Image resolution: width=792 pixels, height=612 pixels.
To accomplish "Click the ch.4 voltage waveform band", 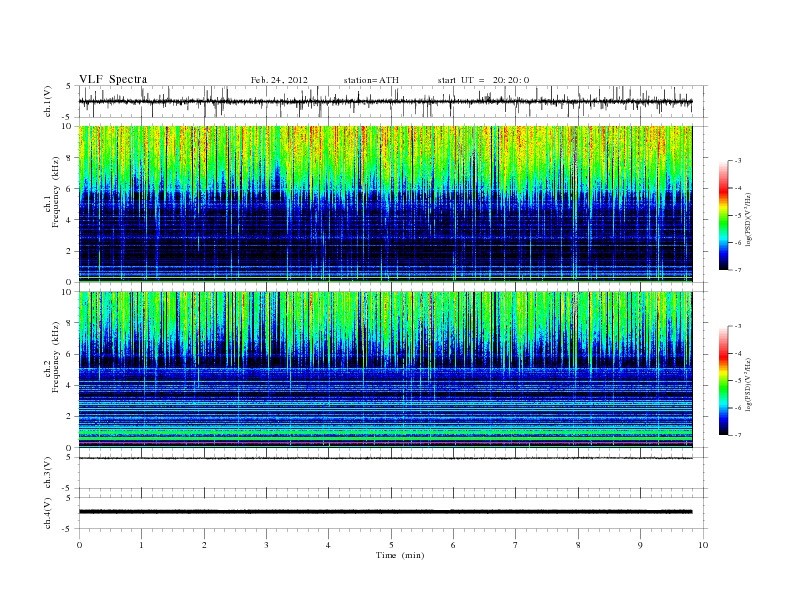I will 385,512.
